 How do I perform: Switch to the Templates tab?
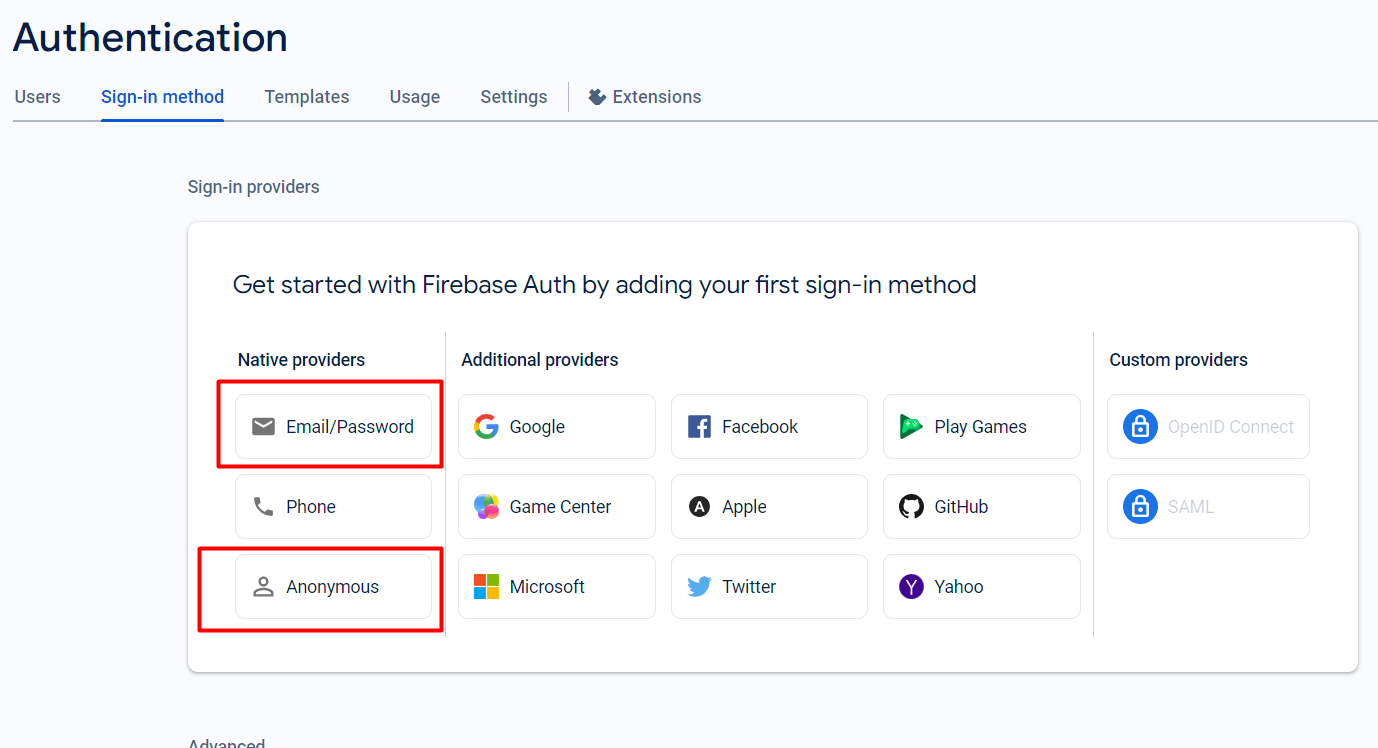pos(307,97)
